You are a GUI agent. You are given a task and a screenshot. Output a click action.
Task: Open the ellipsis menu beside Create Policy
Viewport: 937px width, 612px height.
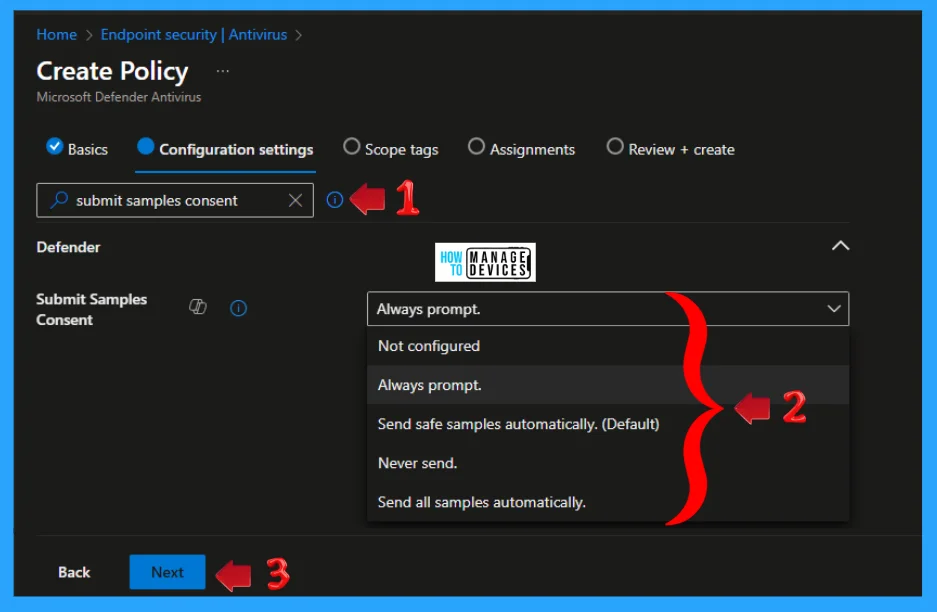(222, 71)
